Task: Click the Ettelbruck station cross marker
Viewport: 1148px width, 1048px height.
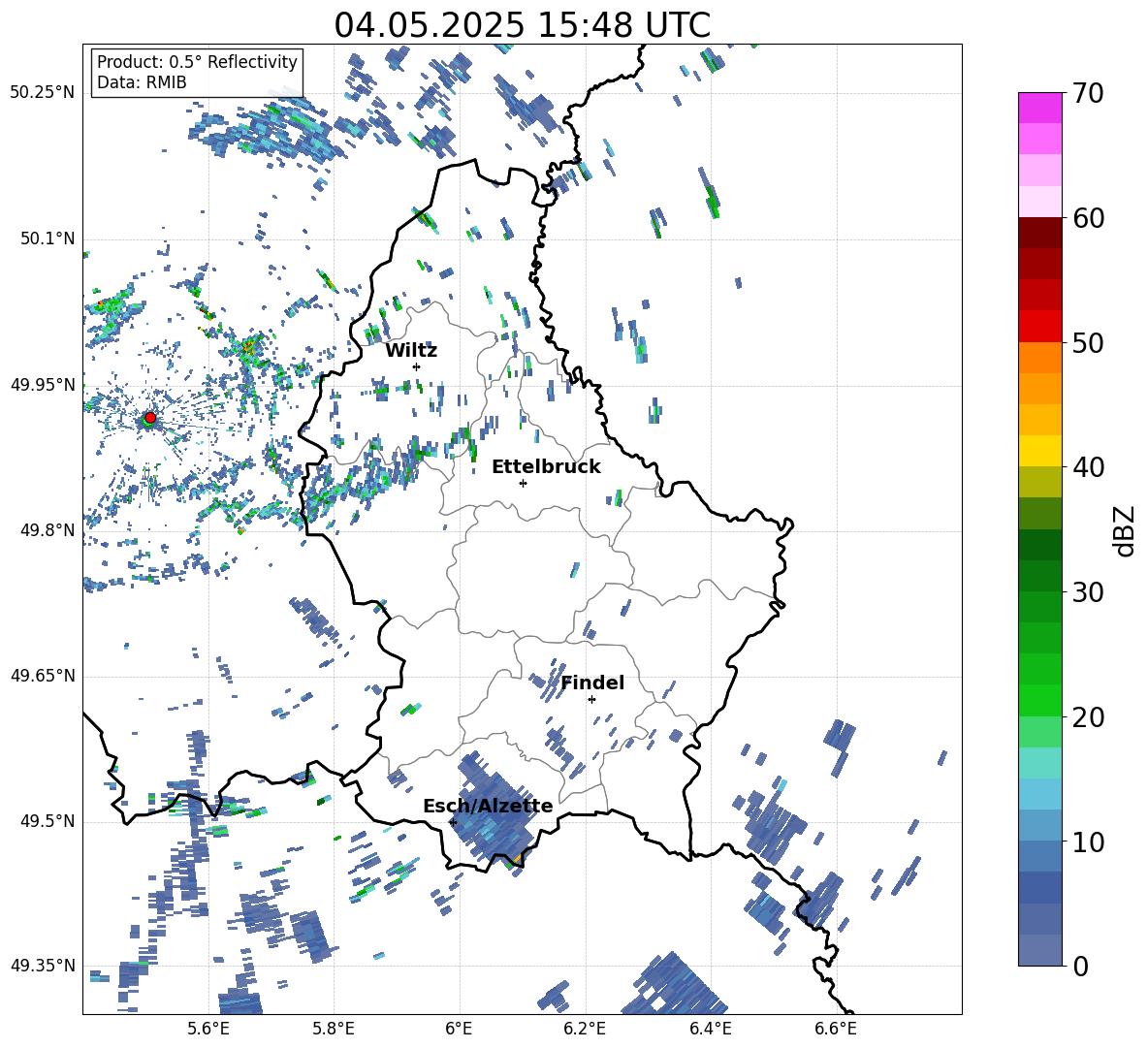Action: (523, 483)
